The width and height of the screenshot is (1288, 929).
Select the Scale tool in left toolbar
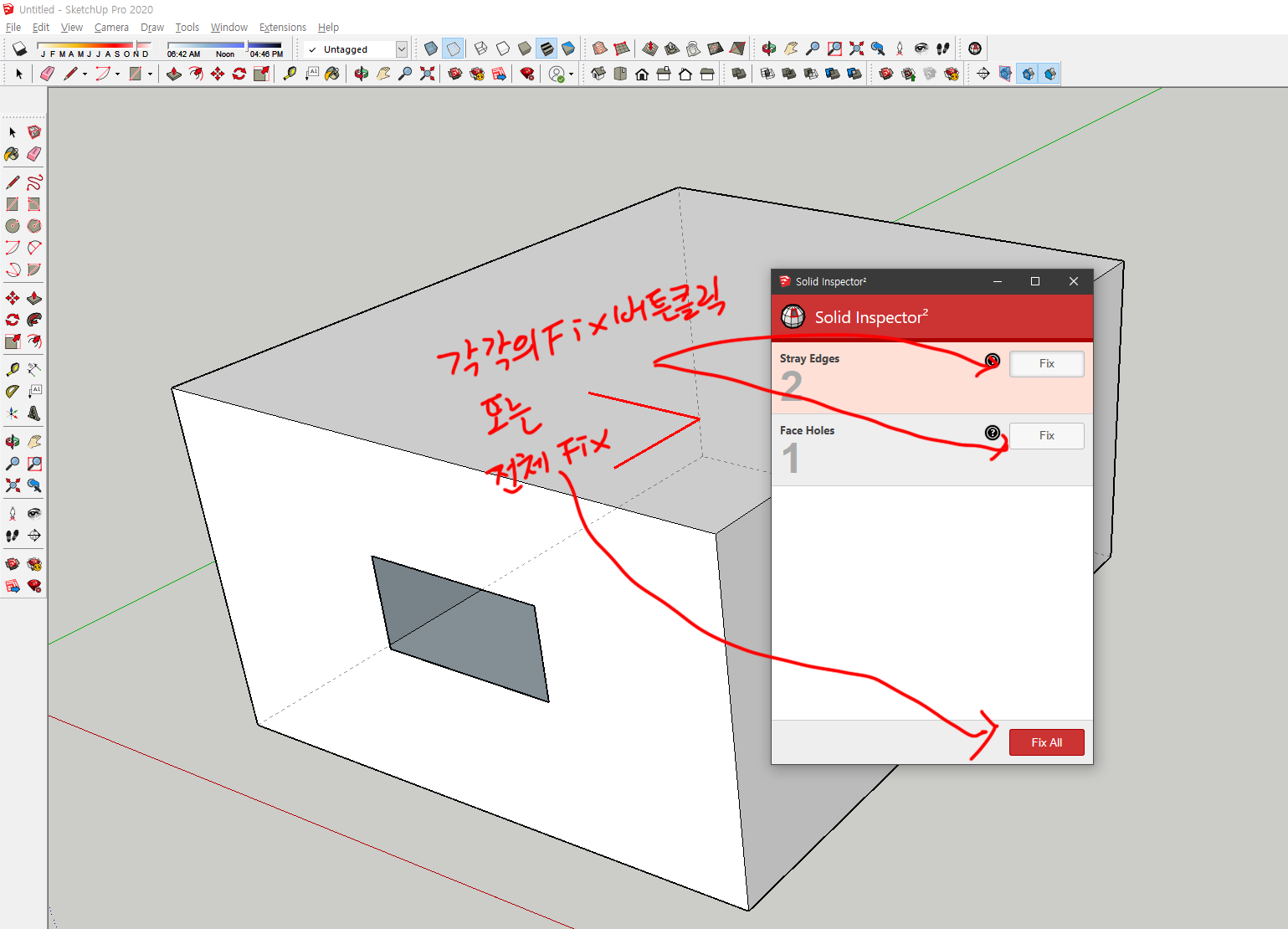click(12, 341)
